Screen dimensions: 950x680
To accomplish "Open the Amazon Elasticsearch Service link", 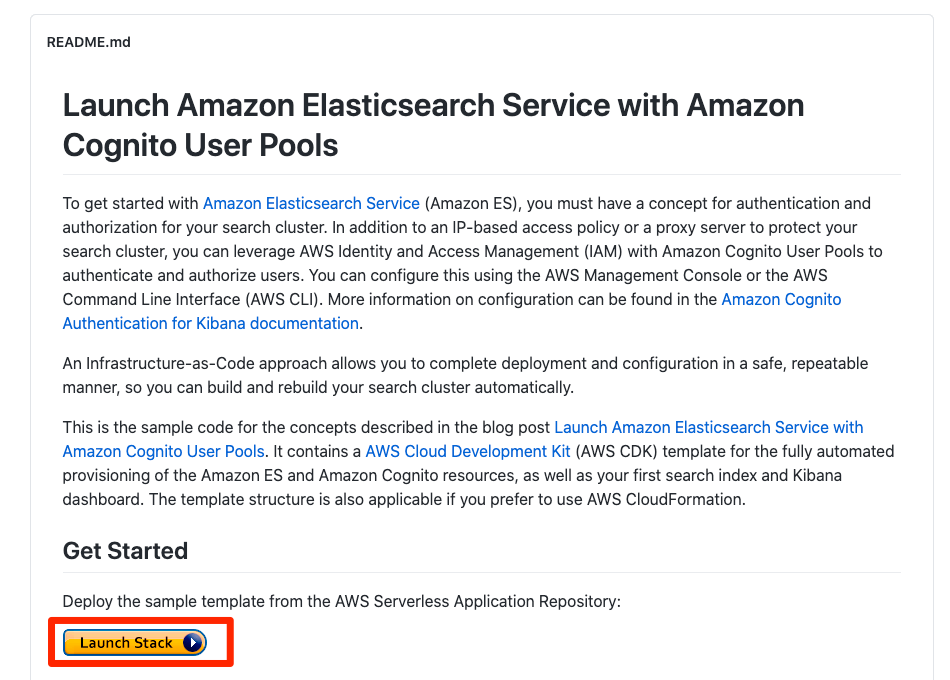I will click(x=311, y=203).
